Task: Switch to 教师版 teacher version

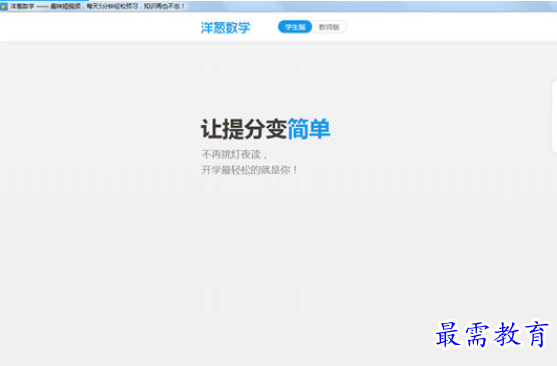Action: click(x=329, y=27)
